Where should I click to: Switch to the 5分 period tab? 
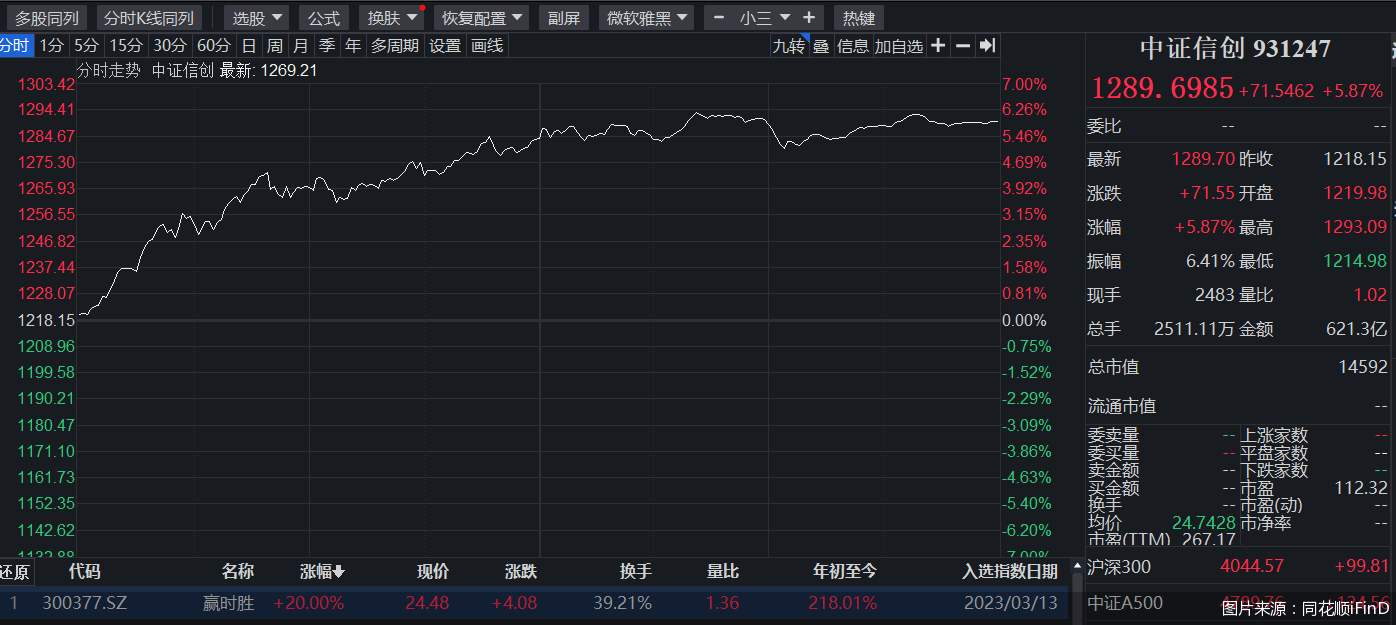pyautogui.click(x=87, y=45)
